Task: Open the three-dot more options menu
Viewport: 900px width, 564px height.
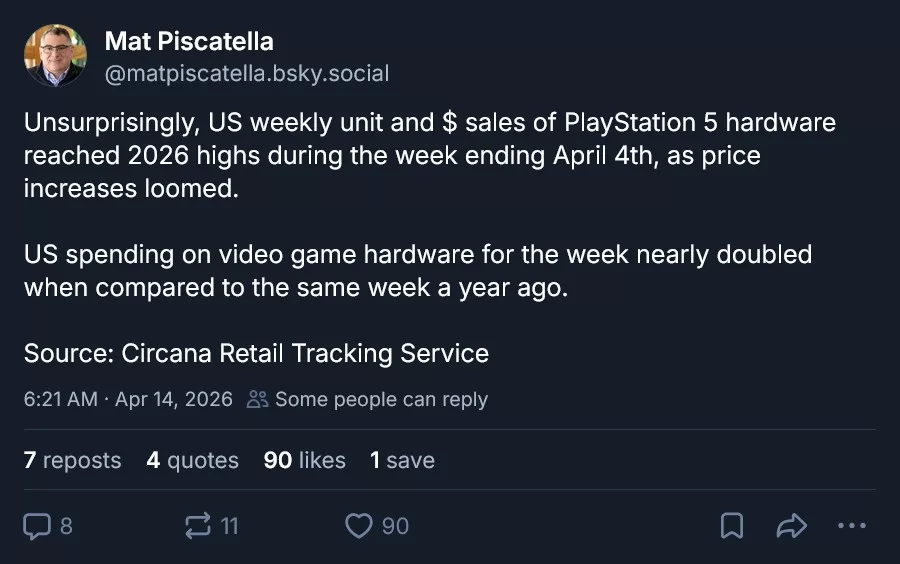Action: coord(851,526)
